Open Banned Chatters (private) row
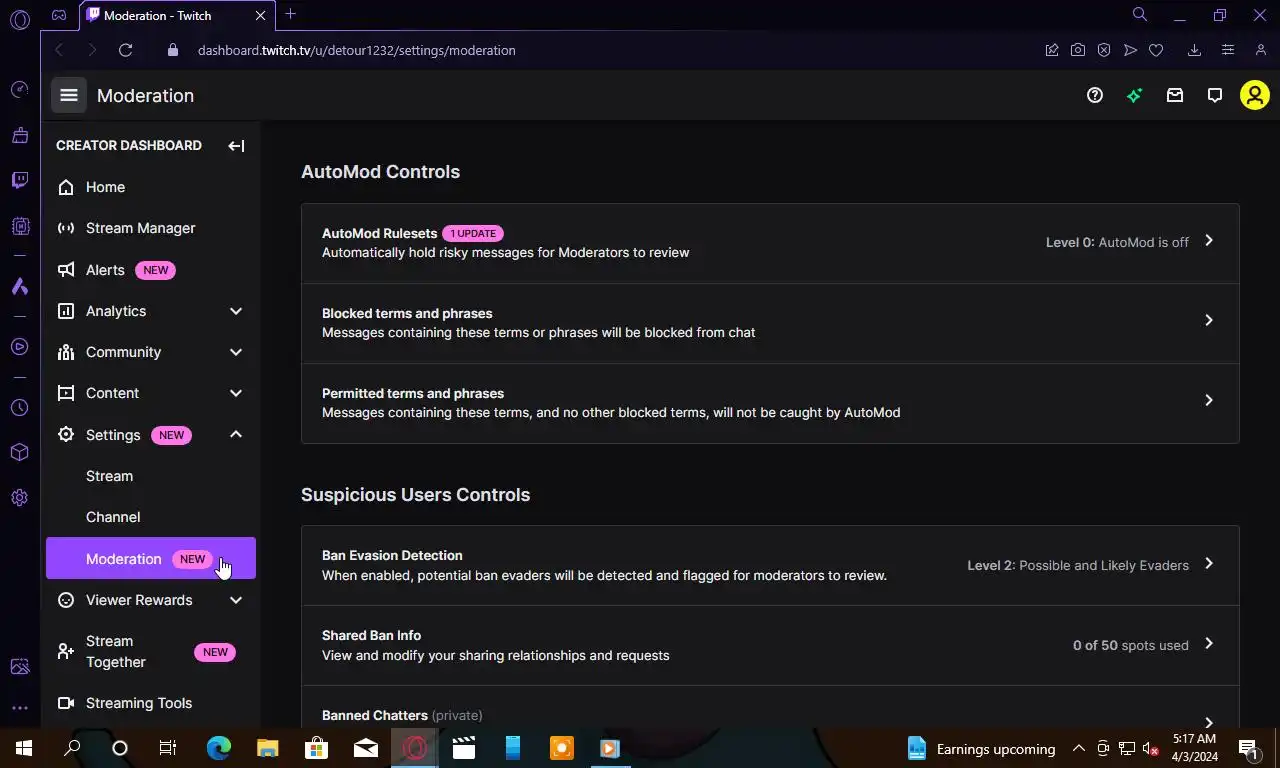 [x=770, y=708]
